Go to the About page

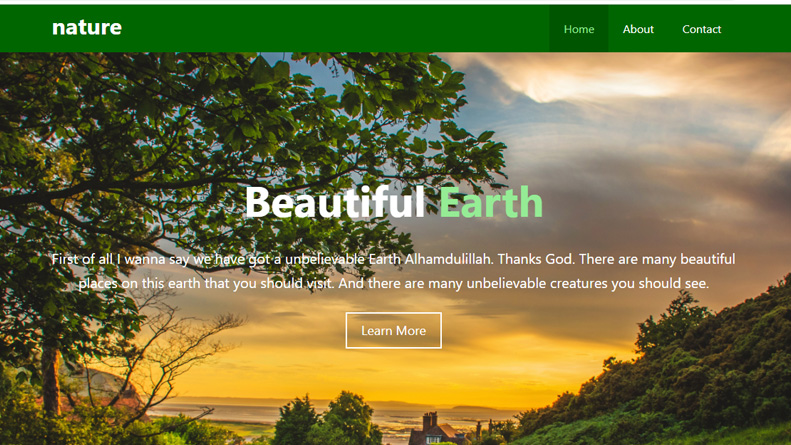click(x=638, y=29)
